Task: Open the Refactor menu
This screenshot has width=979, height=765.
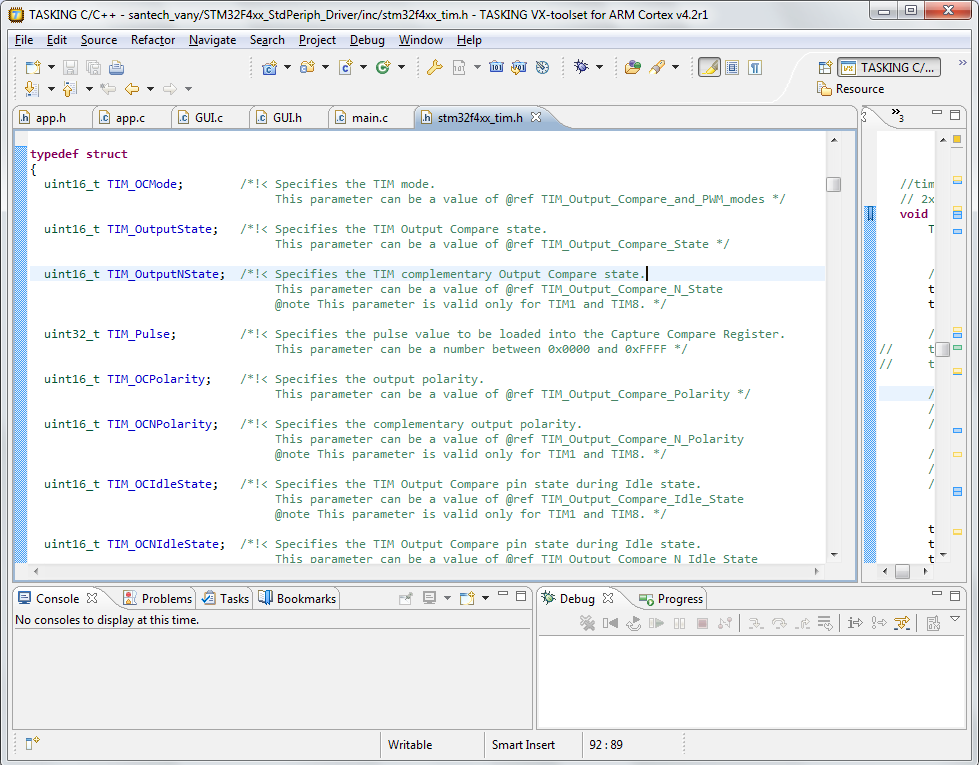Action: pyautogui.click(x=153, y=40)
